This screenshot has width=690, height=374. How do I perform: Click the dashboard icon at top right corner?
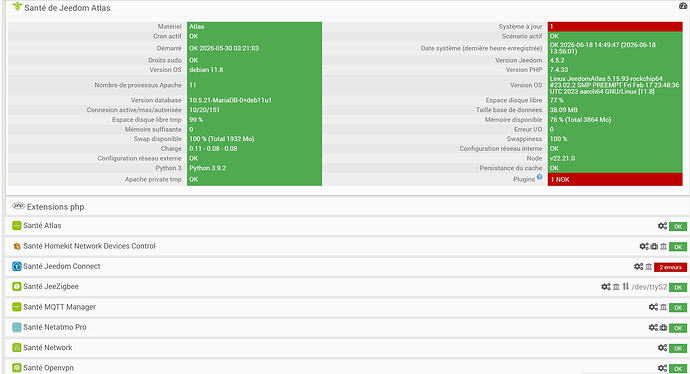(x=683, y=6)
